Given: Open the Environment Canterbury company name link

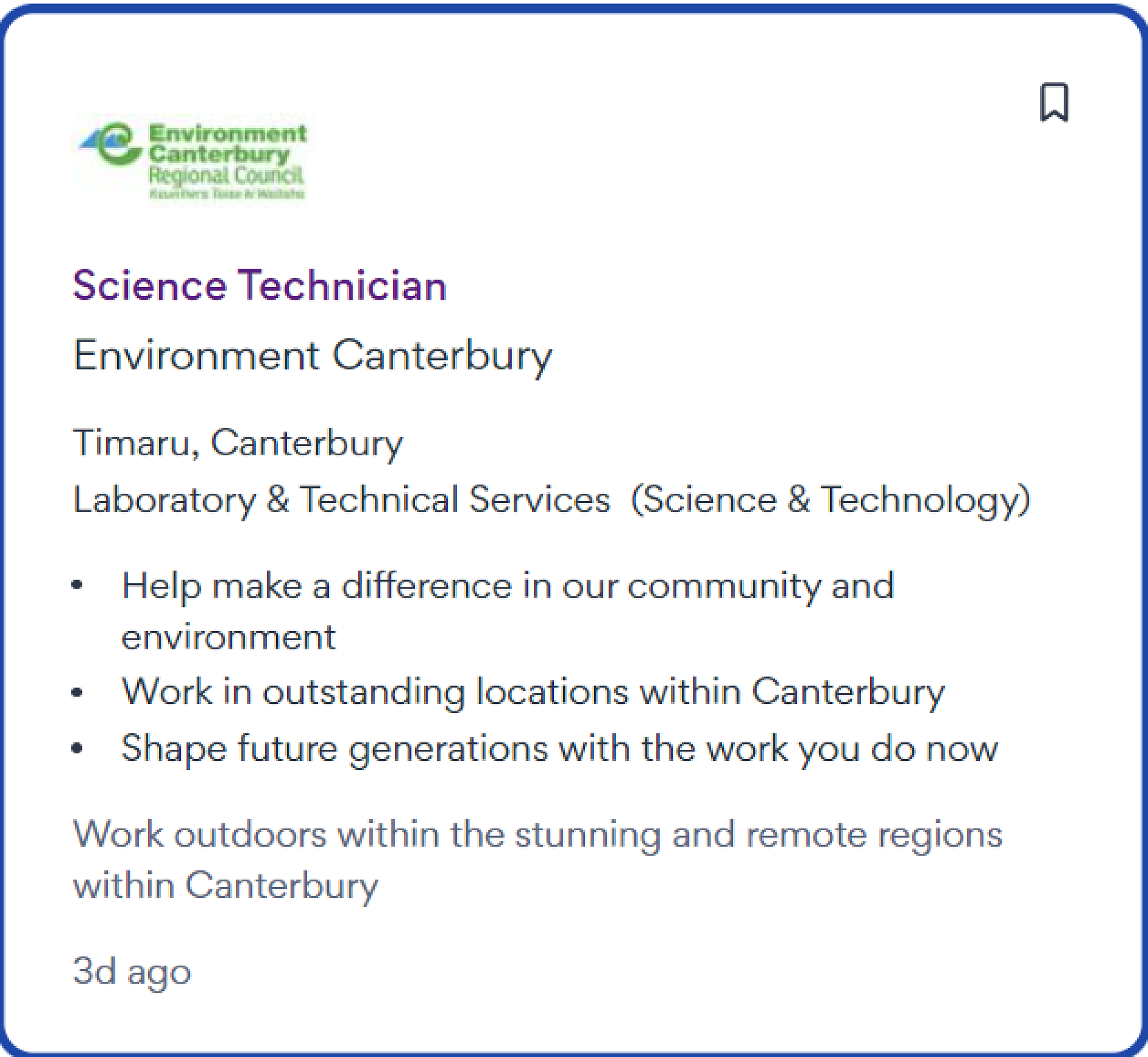Looking at the screenshot, I should (x=312, y=355).
